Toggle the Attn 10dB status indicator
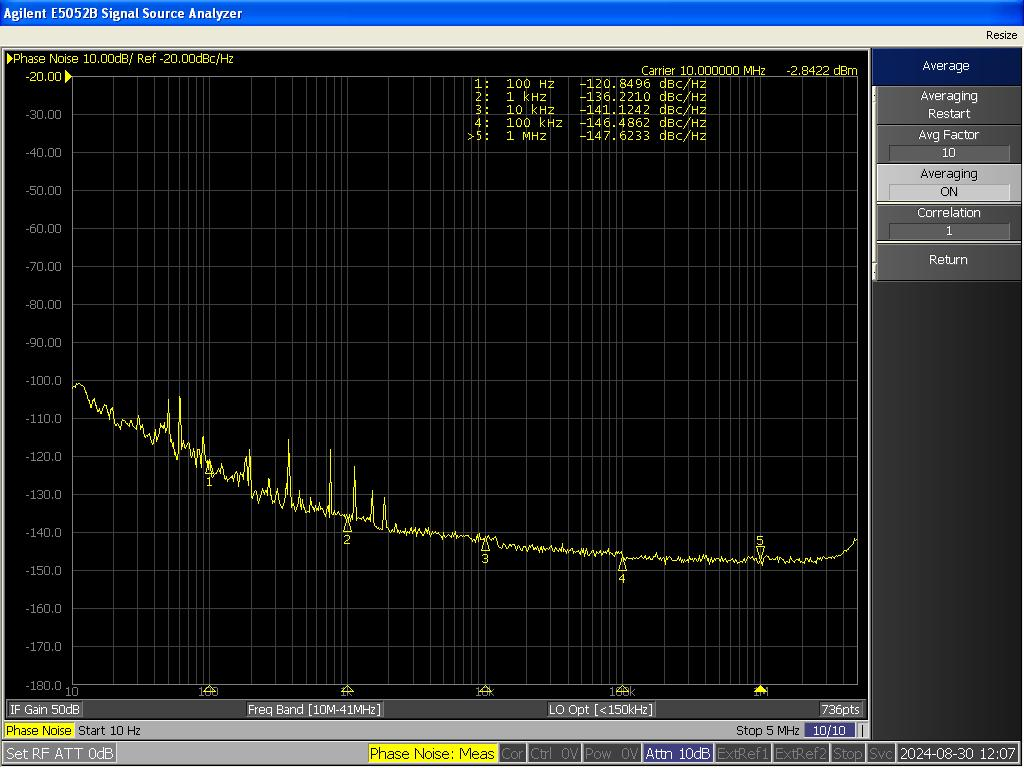The width and height of the screenshot is (1024, 768). tap(678, 753)
